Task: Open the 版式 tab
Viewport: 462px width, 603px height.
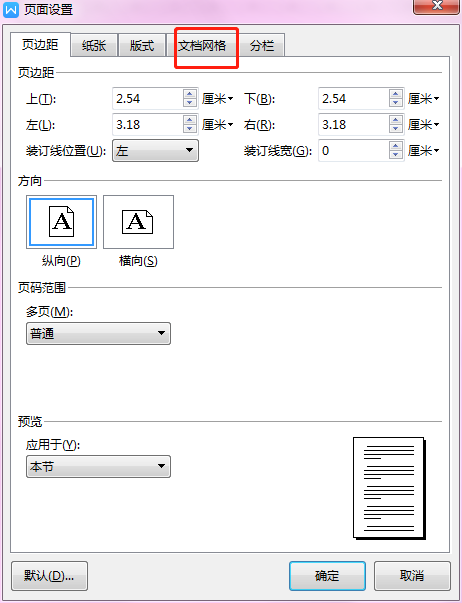Action: click(142, 46)
